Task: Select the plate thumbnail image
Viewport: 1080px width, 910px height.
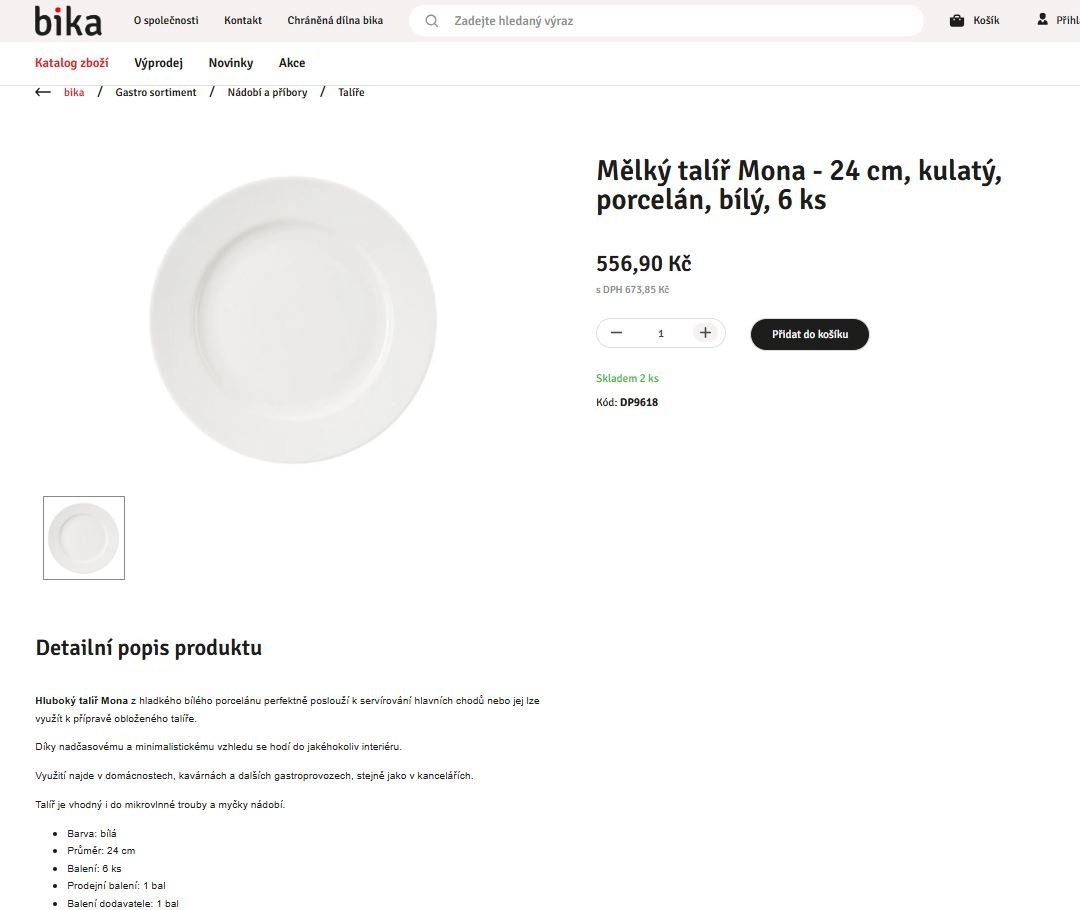Action: pyautogui.click(x=84, y=538)
